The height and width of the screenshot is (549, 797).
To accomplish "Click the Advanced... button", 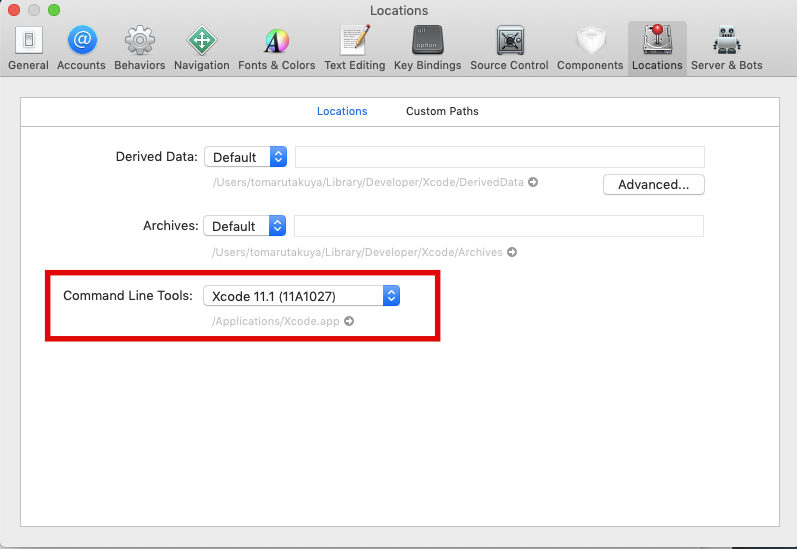I will 654,185.
